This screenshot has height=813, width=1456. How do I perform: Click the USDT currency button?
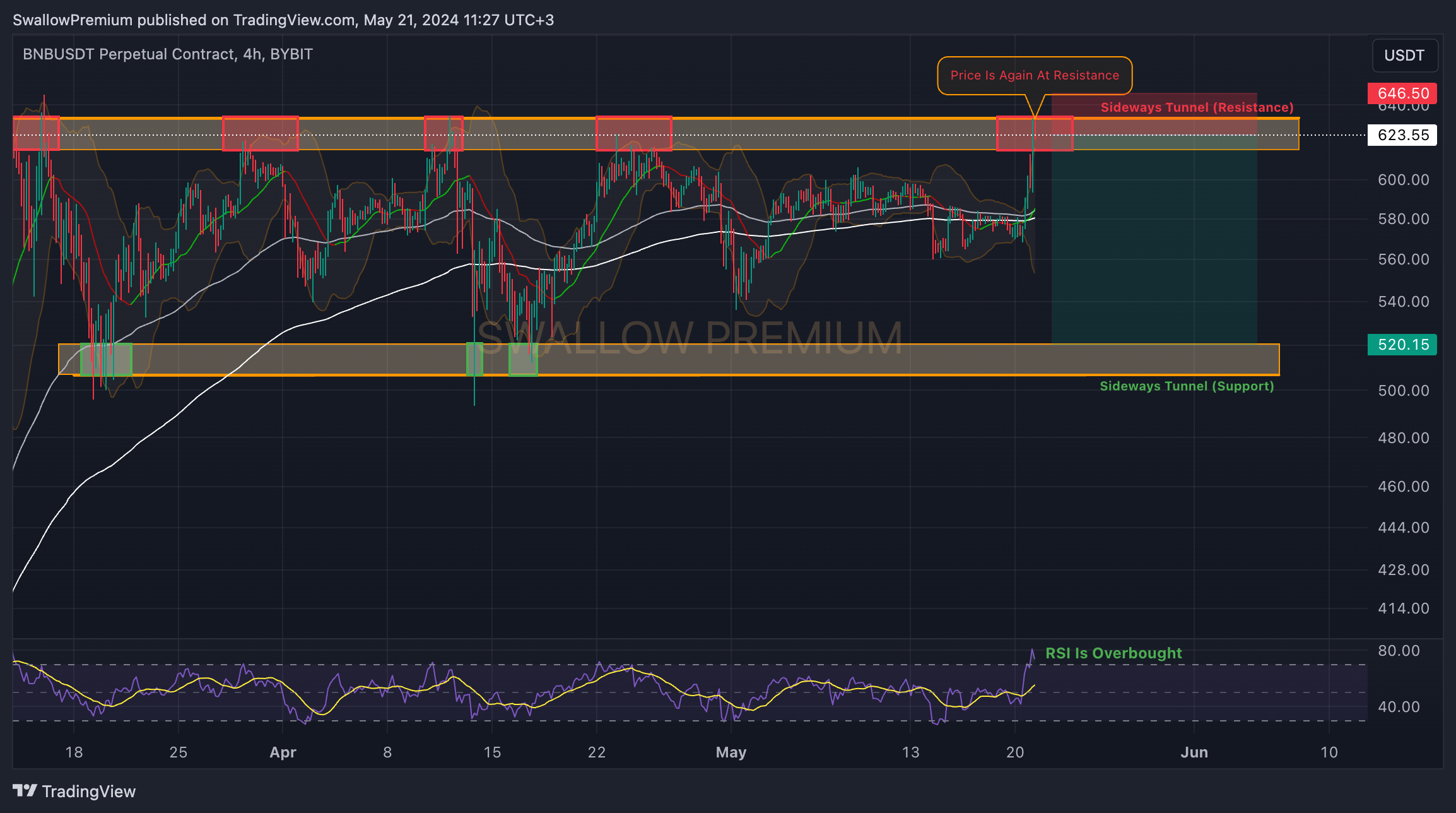click(x=1404, y=56)
